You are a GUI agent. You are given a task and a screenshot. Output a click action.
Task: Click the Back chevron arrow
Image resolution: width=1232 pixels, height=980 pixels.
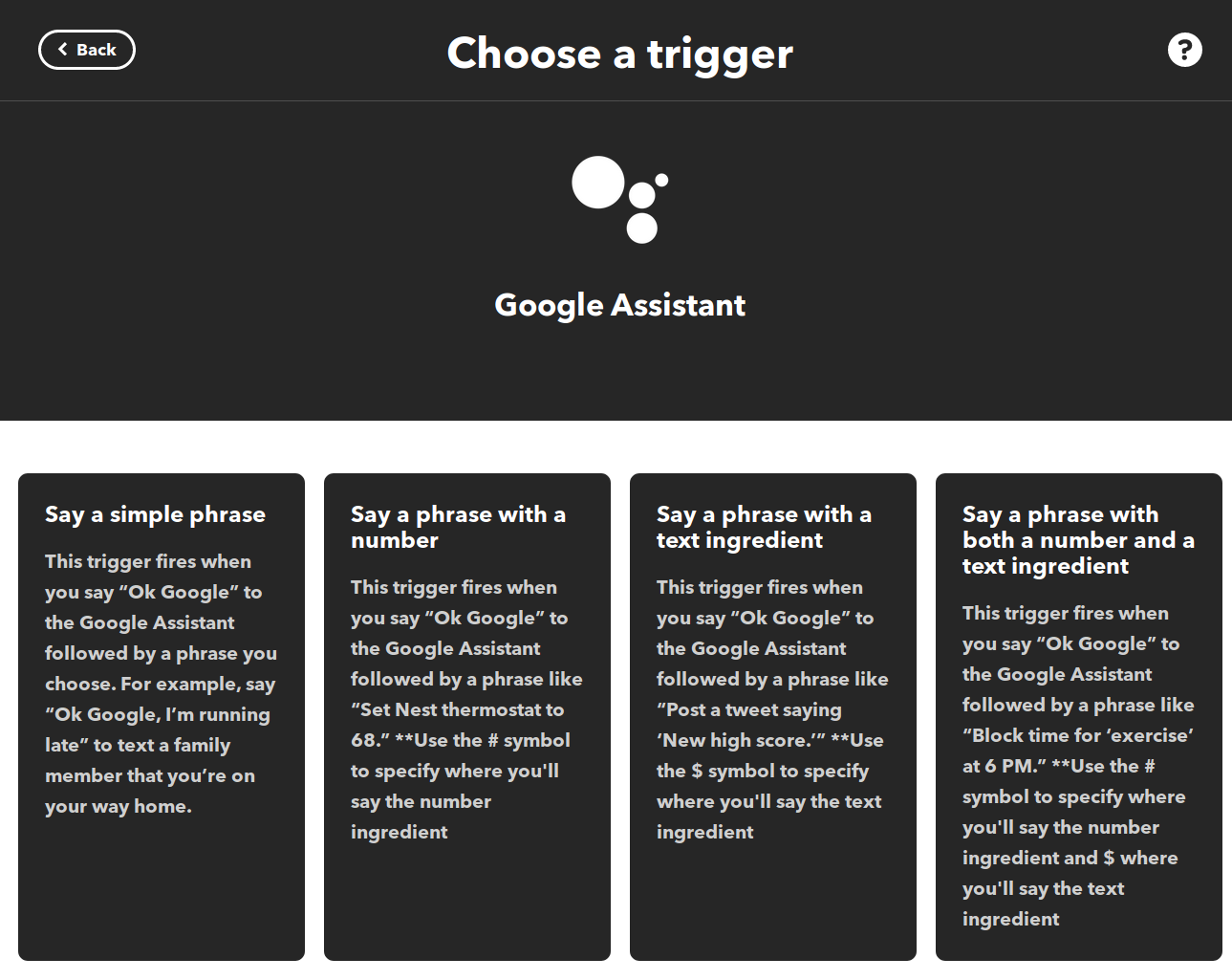pos(63,50)
